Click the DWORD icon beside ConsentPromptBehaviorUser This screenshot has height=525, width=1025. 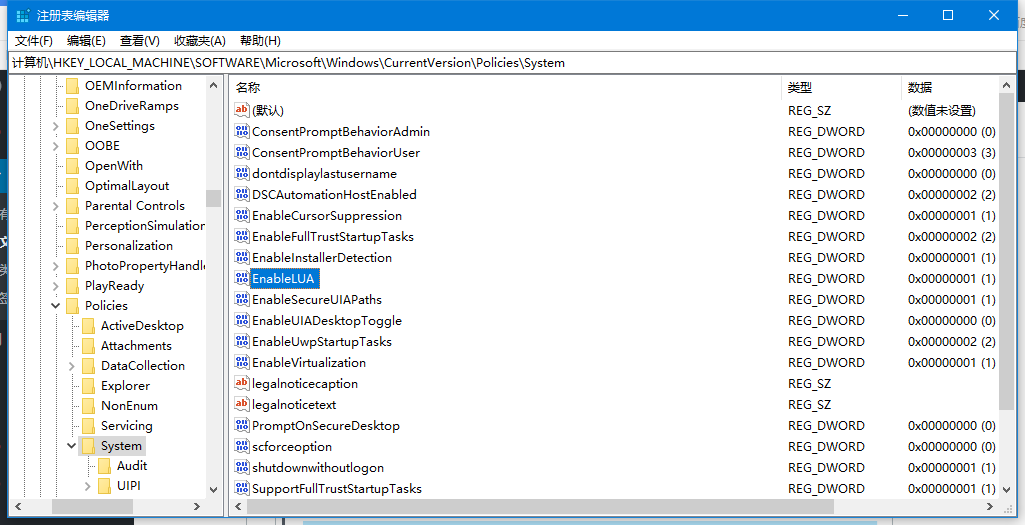tap(242, 152)
